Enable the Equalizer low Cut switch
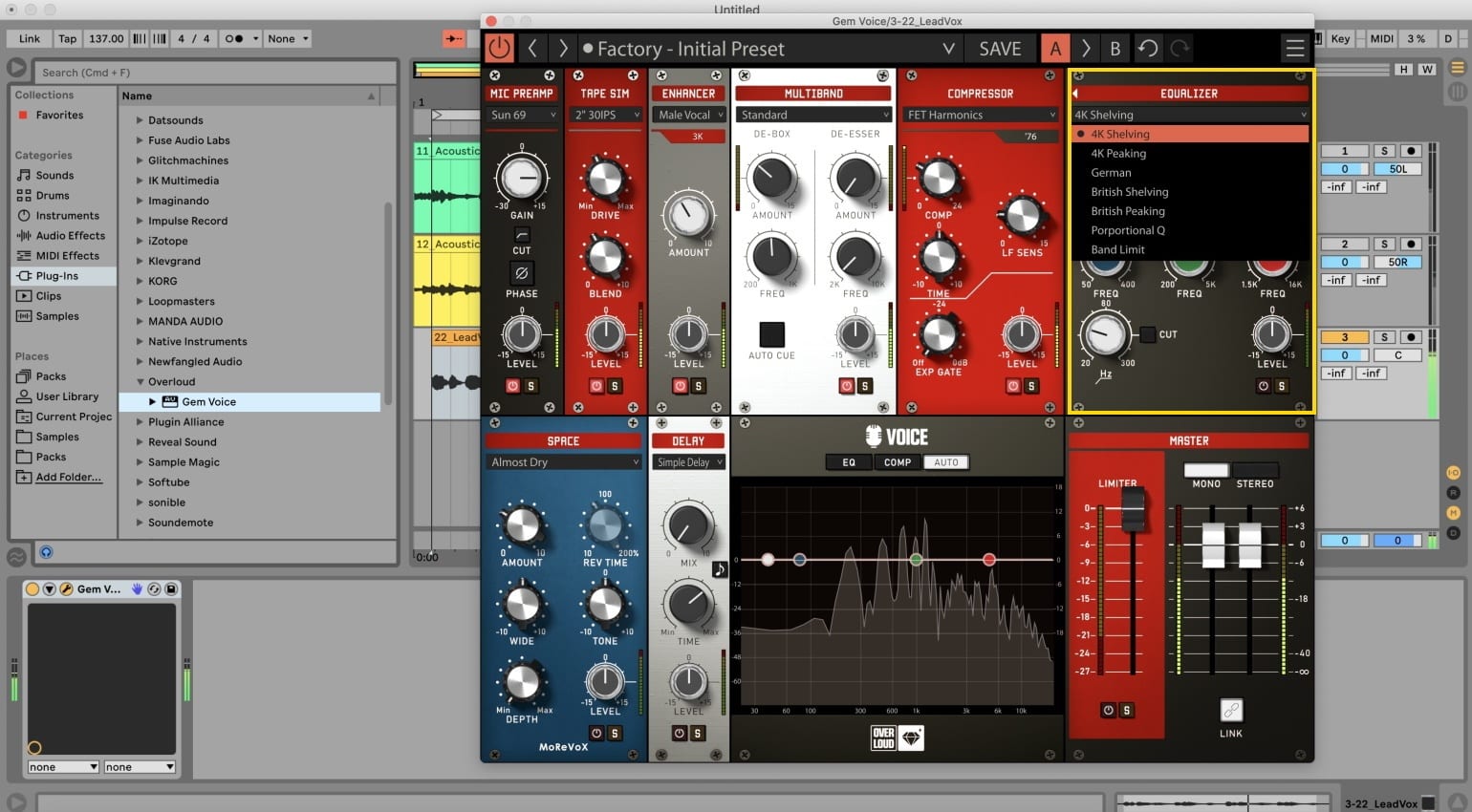 [x=1148, y=334]
